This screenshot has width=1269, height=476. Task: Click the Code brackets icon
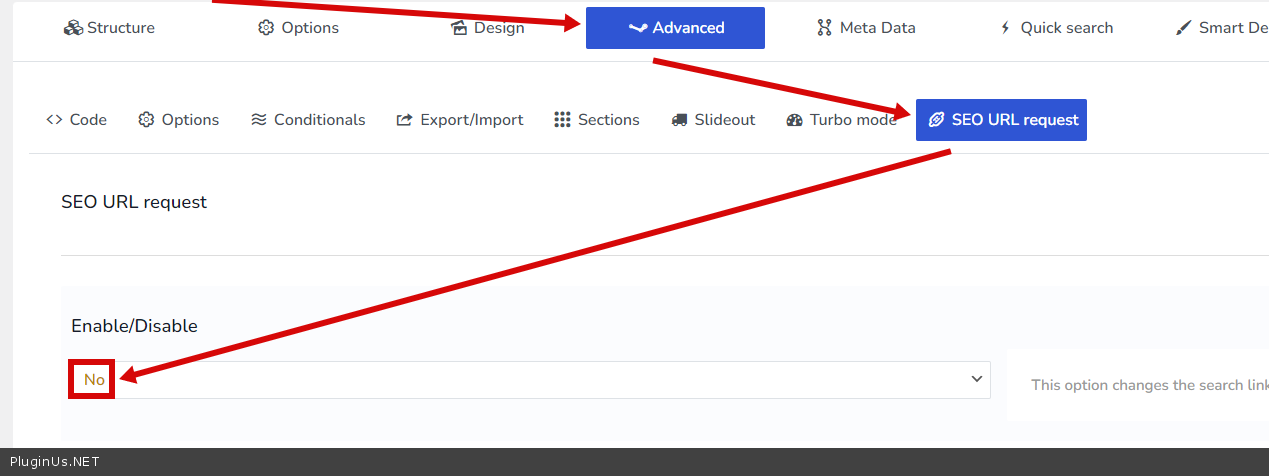tap(54, 120)
